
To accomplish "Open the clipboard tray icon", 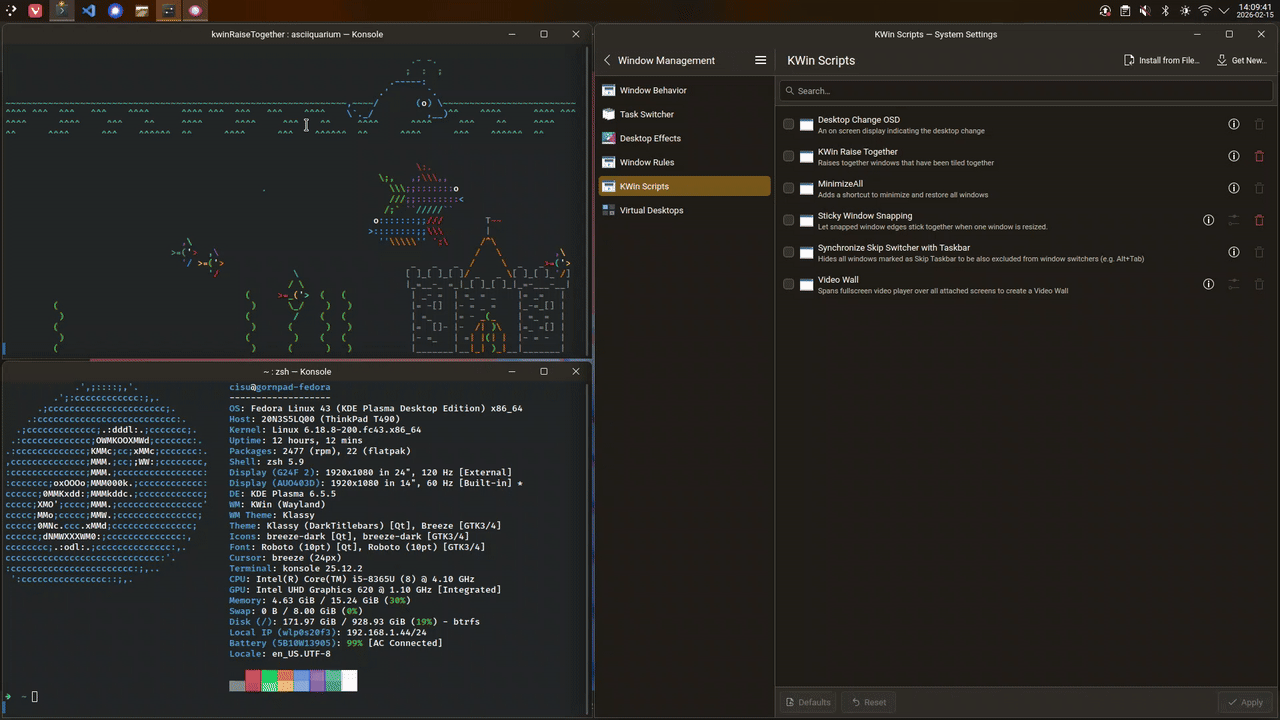I will 1125,11.
